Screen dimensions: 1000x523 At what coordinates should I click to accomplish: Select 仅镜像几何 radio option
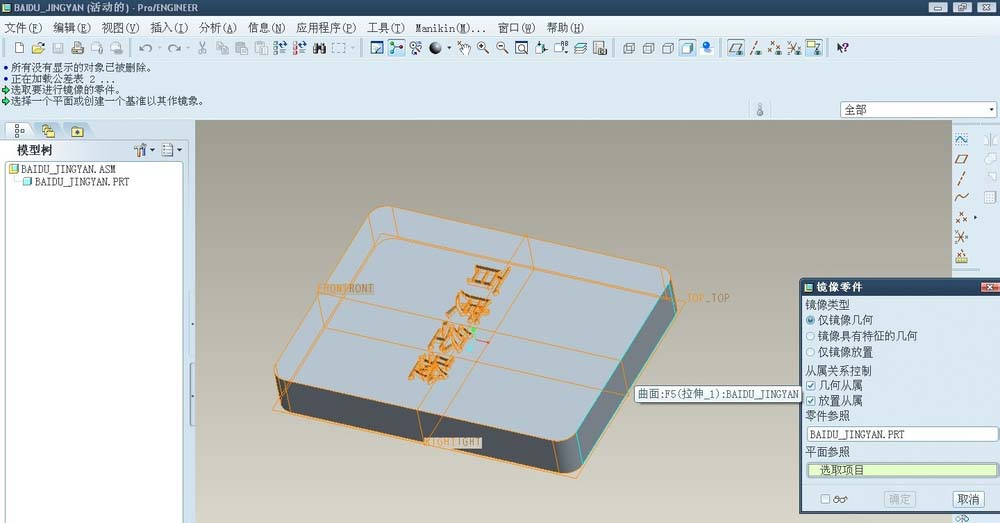(811, 320)
